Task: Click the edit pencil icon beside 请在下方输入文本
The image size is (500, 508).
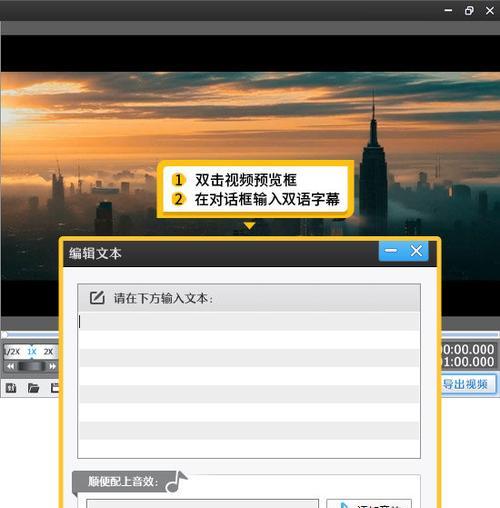Action: point(97,298)
